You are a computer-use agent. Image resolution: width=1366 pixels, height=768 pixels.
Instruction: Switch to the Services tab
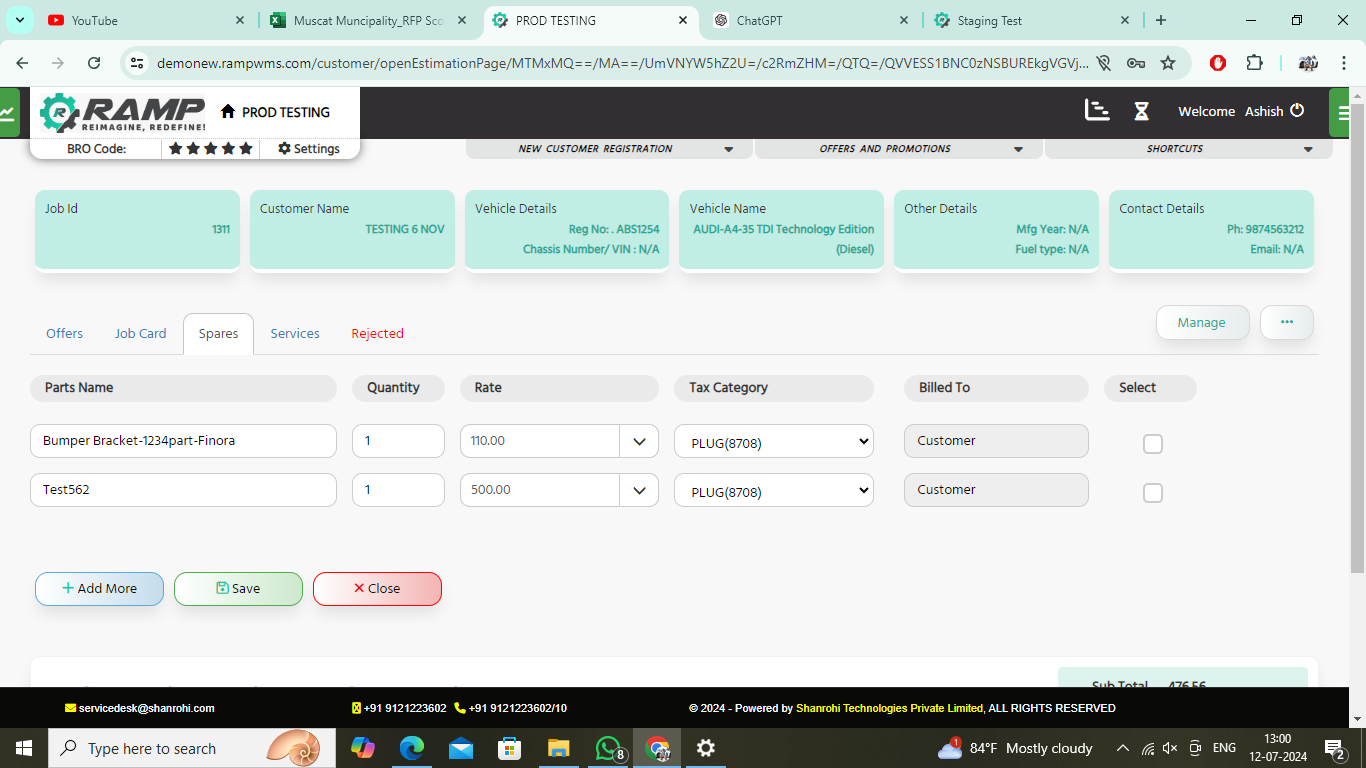click(294, 333)
